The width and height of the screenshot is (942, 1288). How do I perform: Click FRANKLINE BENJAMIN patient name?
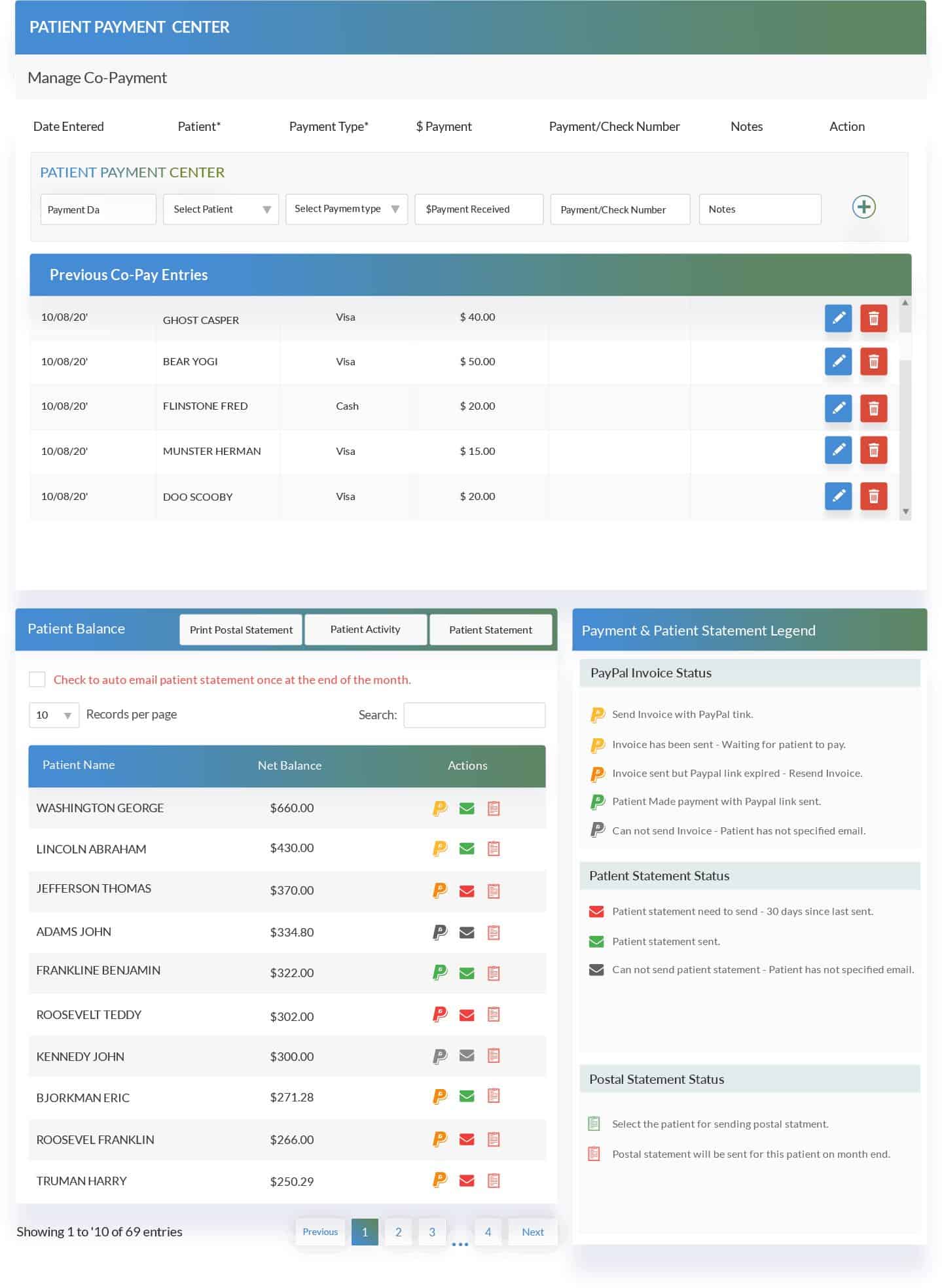click(98, 970)
